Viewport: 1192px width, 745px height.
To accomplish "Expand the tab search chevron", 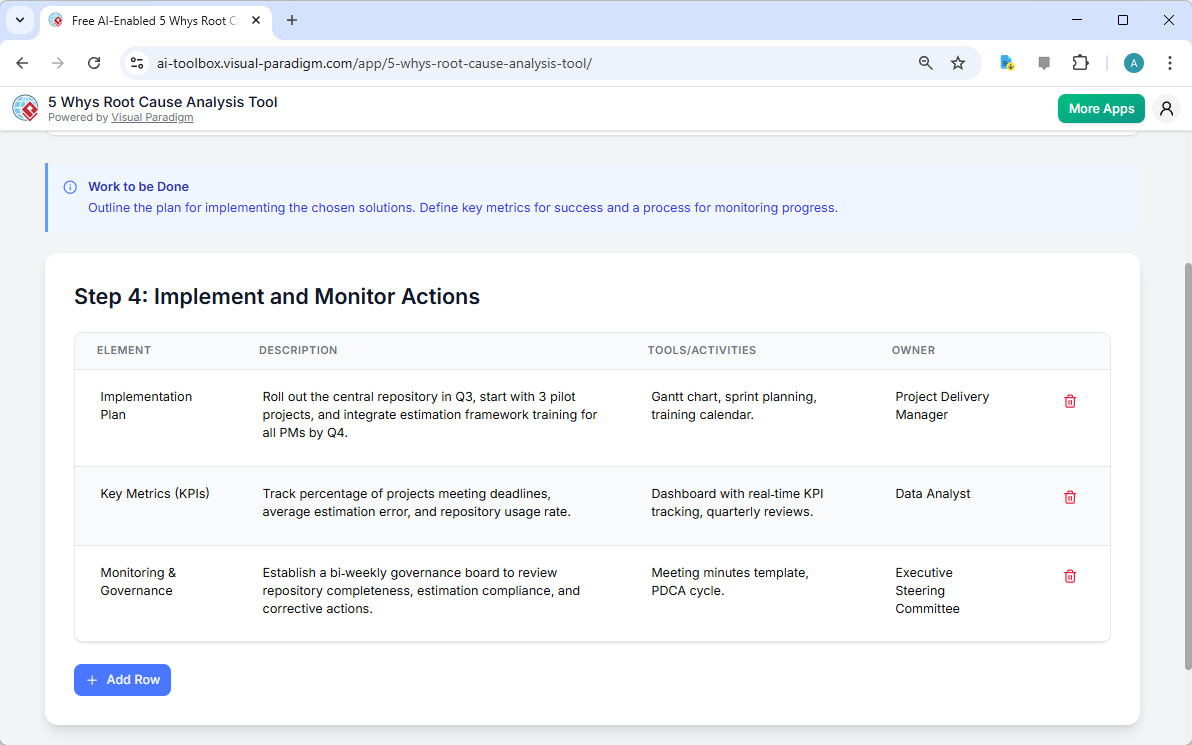I will coord(19,20).
